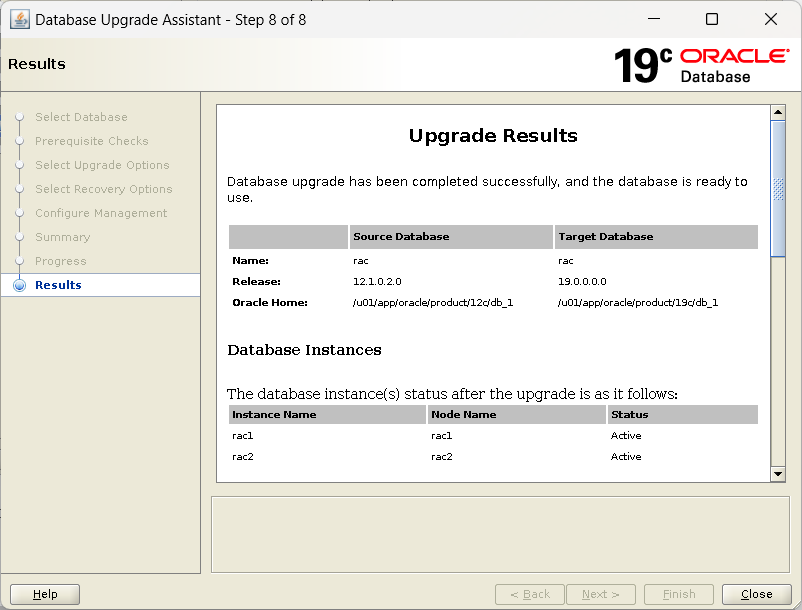Image resolution: width=802 pixels, height=610 pixels.
Task: Close the window using title bar X
Action: [770, 19]
